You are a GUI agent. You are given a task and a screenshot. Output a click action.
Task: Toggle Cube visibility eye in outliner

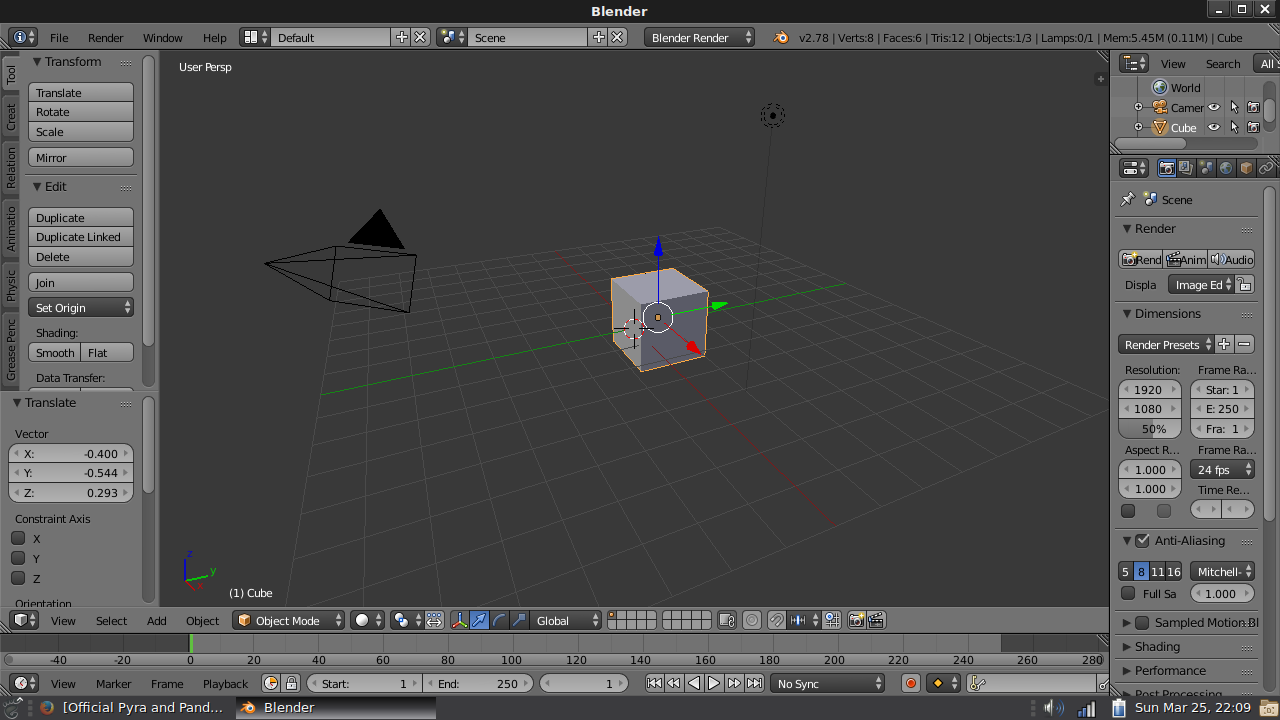tap(1214, 127)
